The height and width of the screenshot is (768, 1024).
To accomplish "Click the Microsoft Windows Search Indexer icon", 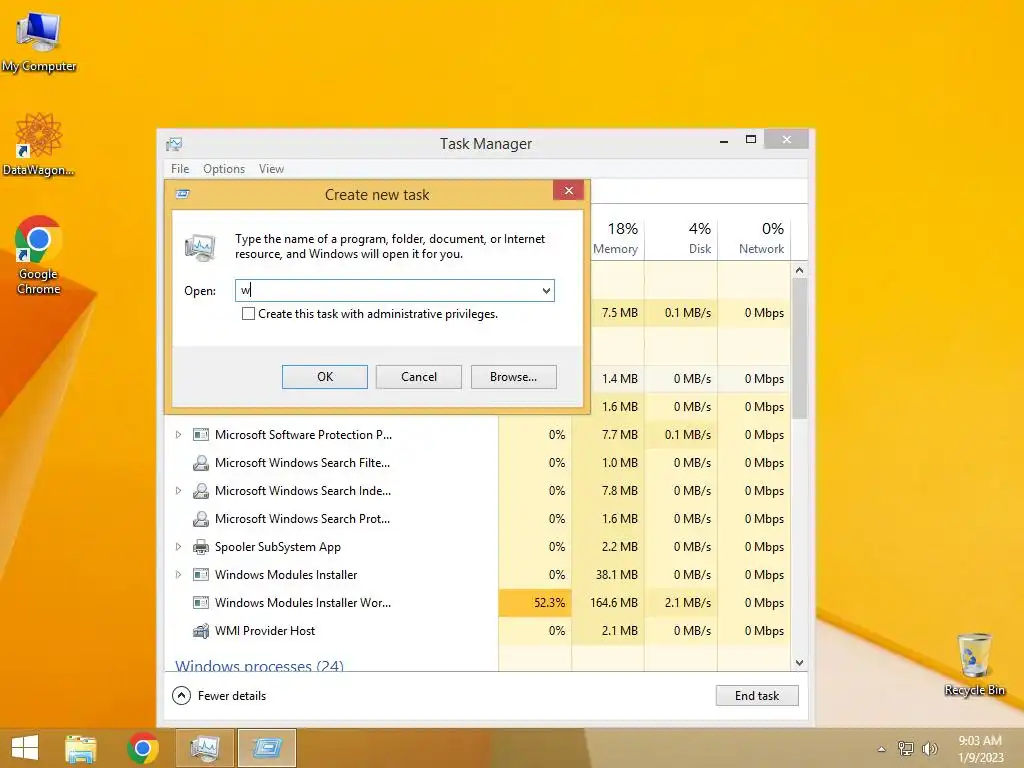I will (x=201, y=491).
